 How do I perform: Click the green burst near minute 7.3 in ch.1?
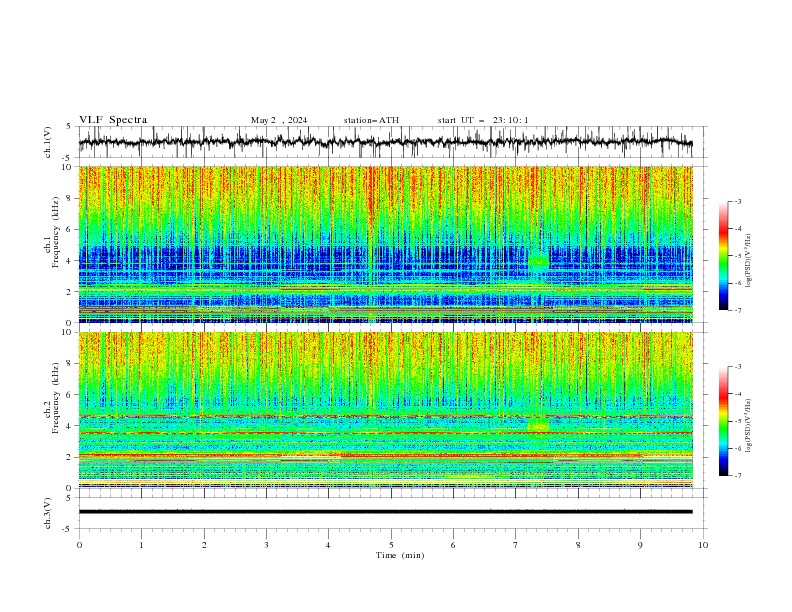click(x=538, y=261)
